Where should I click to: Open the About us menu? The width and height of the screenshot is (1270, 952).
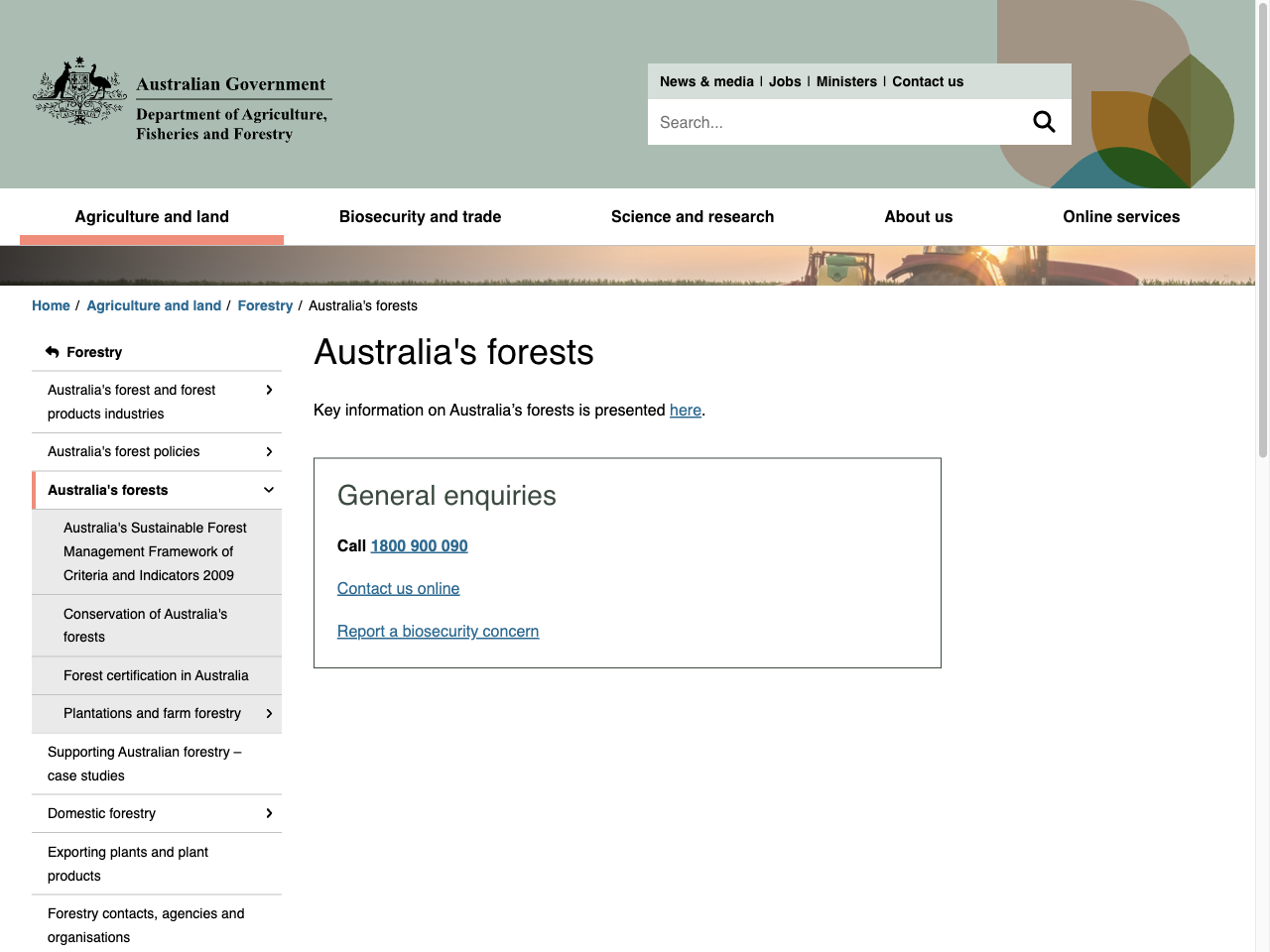[x=919, y=216]
